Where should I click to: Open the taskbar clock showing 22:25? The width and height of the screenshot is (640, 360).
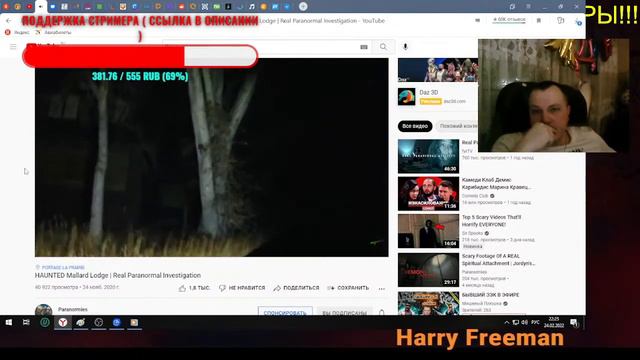pos(554,322)
